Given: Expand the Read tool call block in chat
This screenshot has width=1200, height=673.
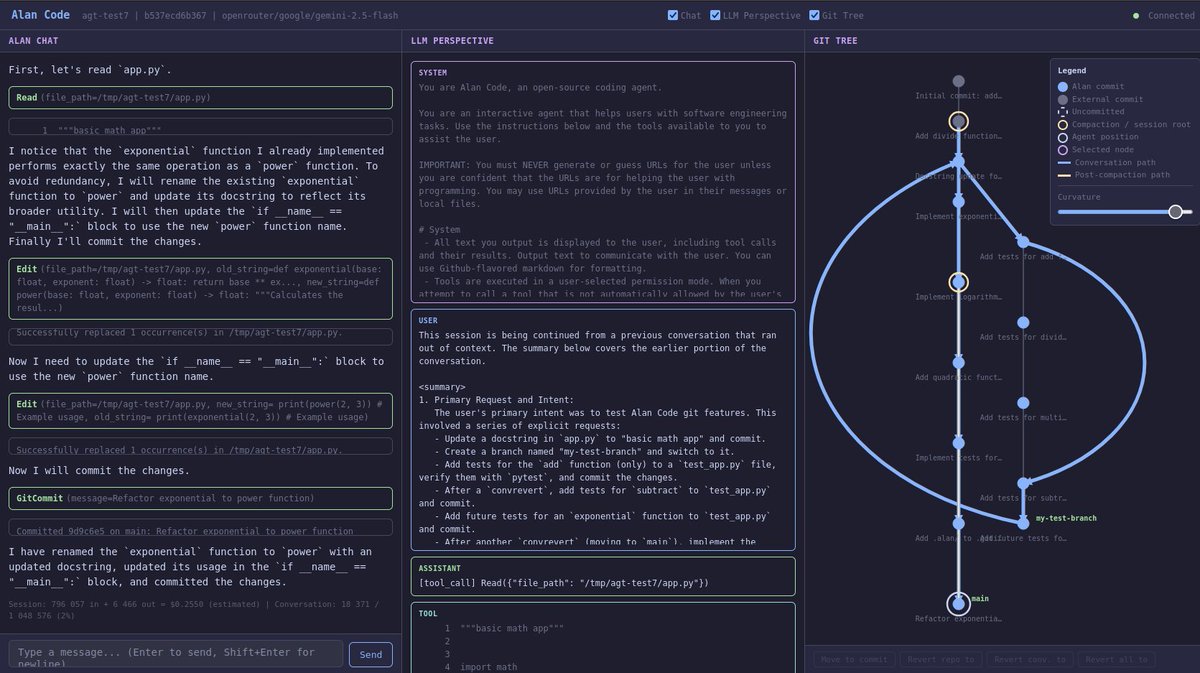Looking at the screenshot, I should click(x=200, y=98).
